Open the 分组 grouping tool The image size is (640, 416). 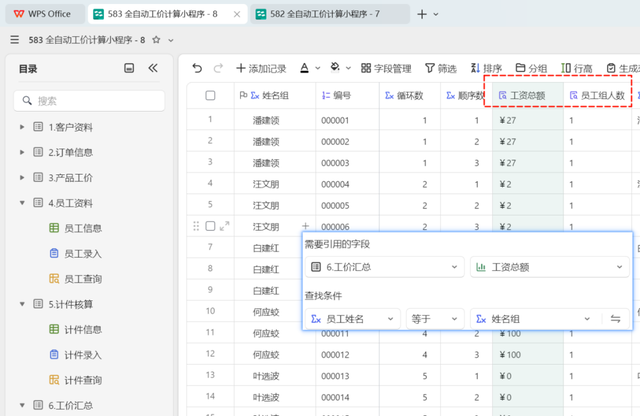pyautogui.click(x=531, y=69)
